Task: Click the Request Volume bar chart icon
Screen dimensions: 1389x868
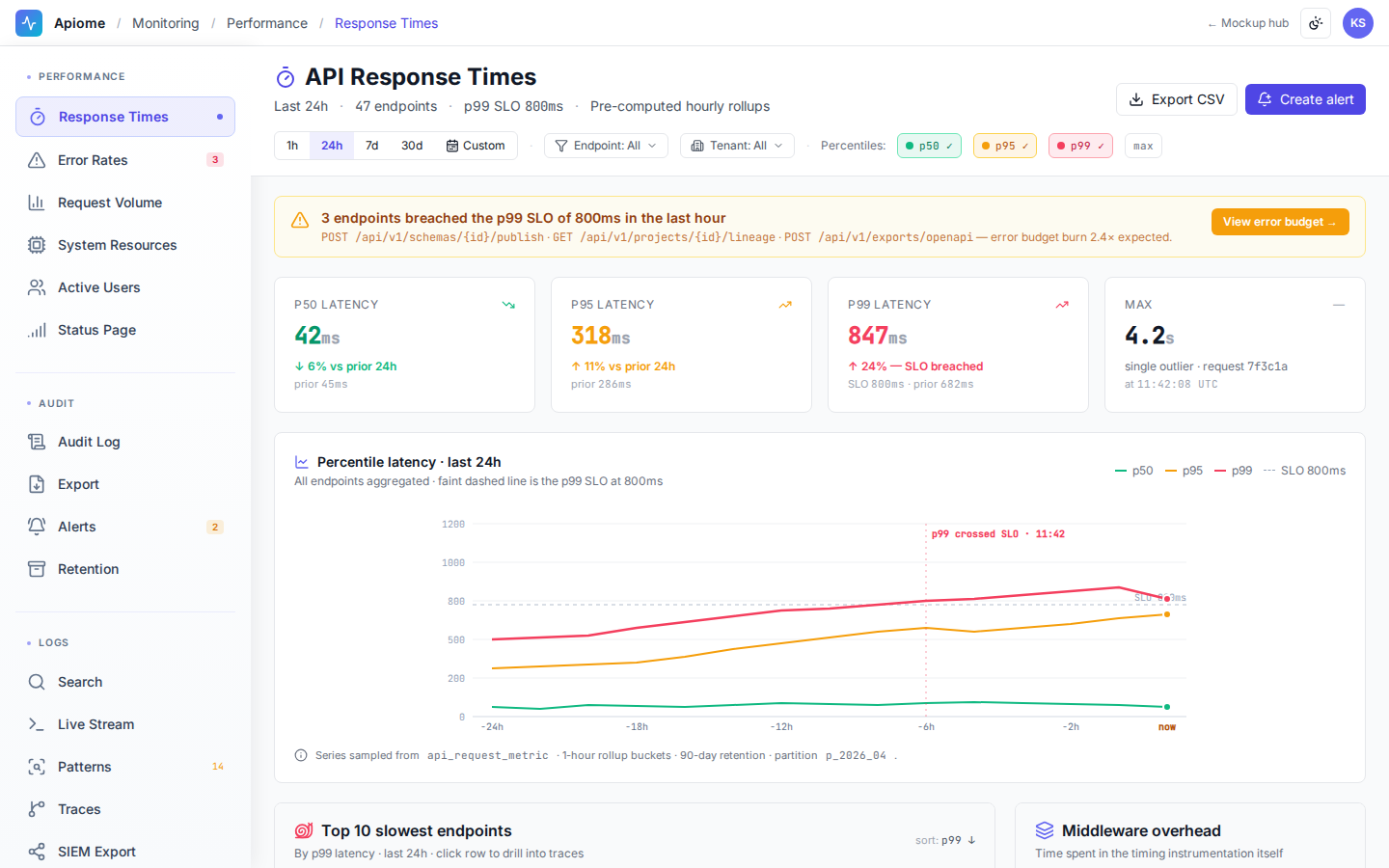Action: coord(37,203)
